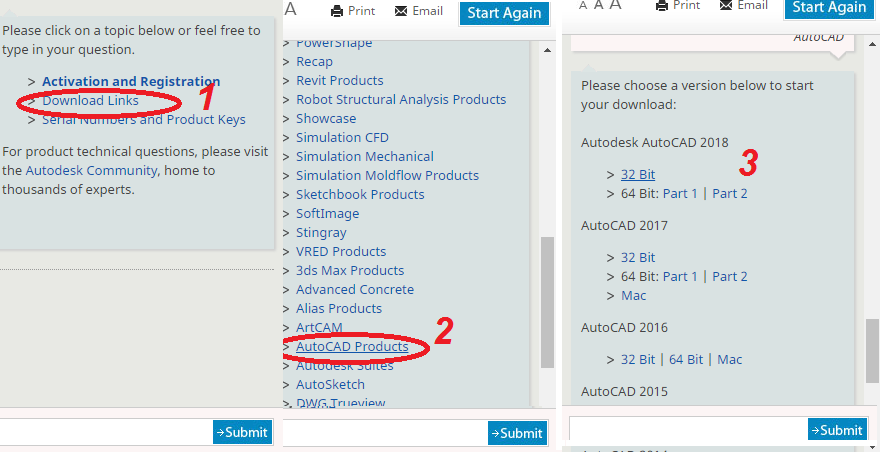The image size is (880, 454).
Task: Click Submit in the middle panel
Action: tap(517, 433)
